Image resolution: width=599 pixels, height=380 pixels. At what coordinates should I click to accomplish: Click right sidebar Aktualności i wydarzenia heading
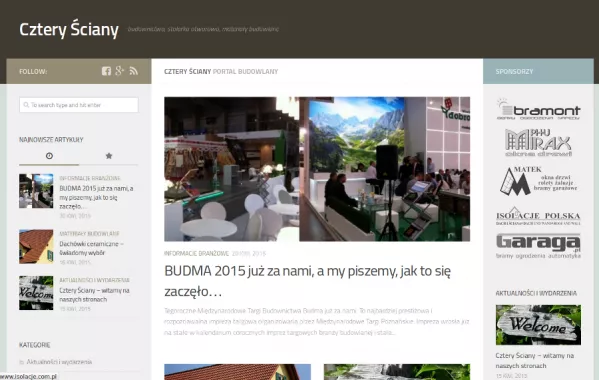pos(536,293)
